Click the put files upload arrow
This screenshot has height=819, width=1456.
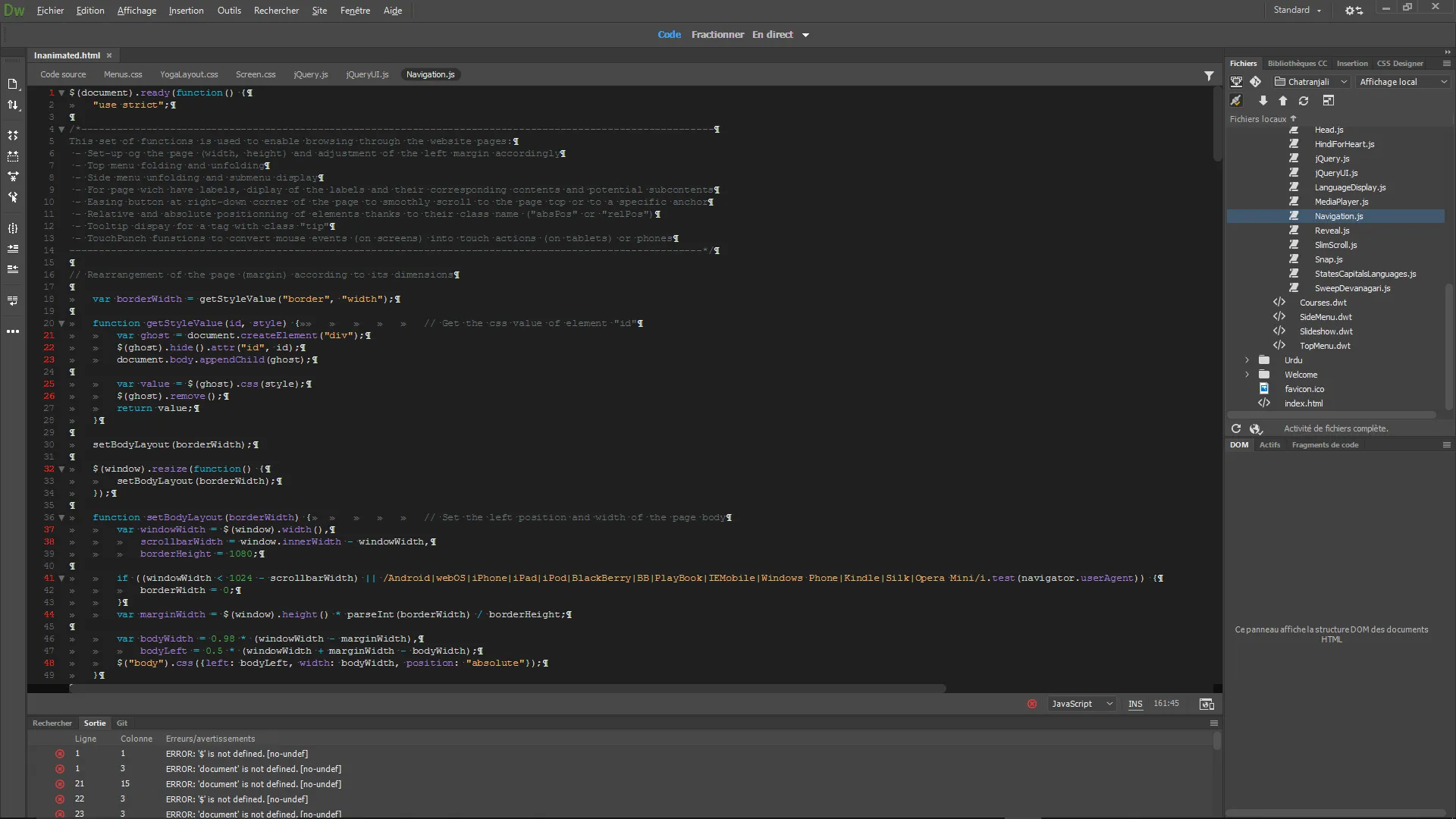(x=1283, y=101)
